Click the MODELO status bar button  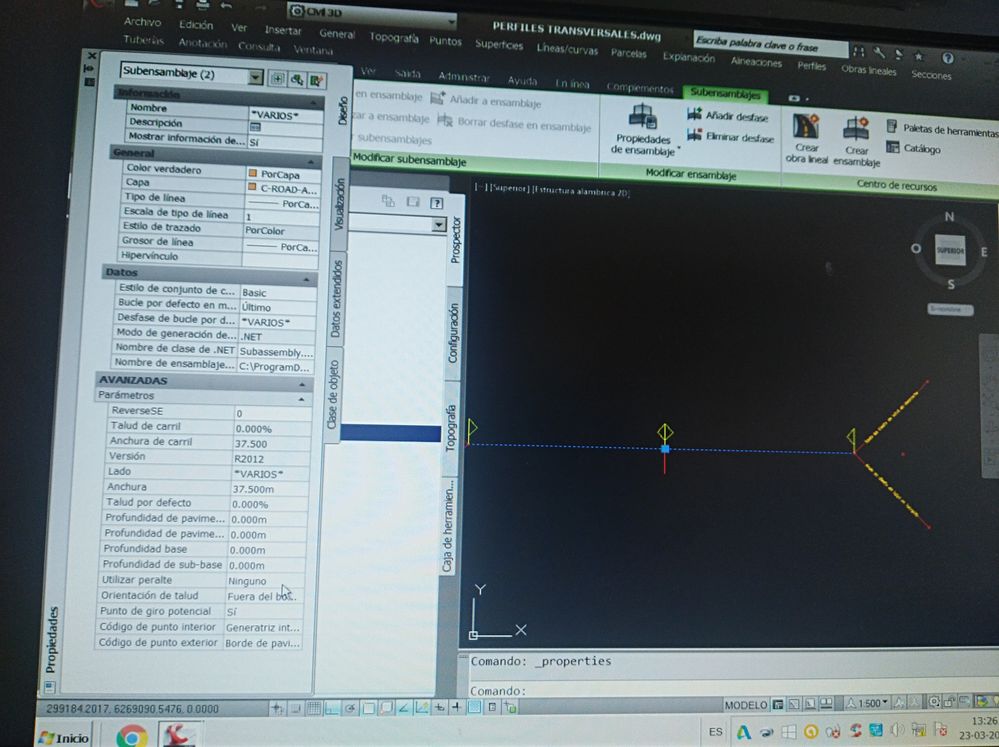click(x=745, y=704)
